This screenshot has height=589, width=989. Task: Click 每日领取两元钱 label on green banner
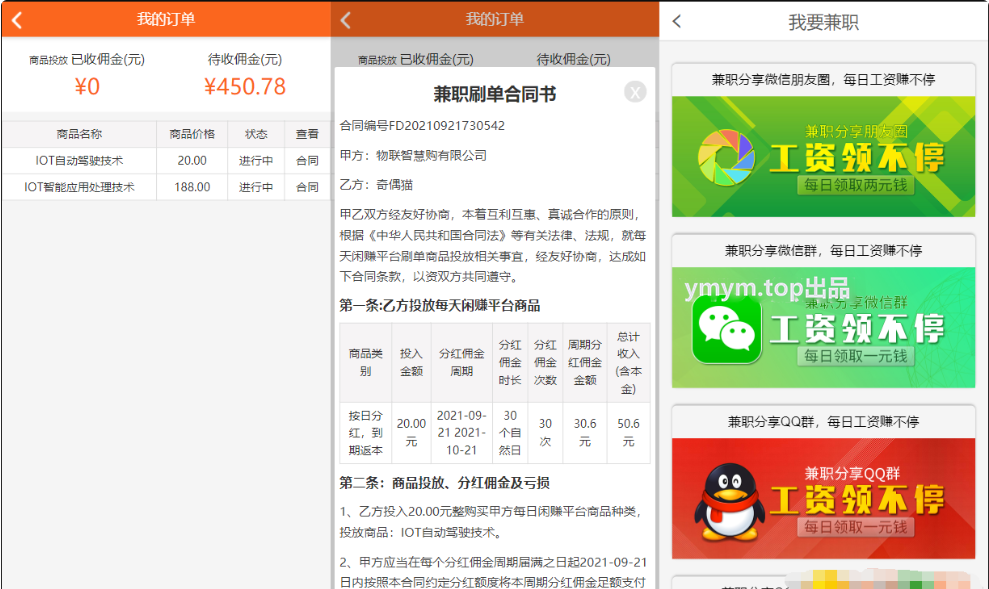pyautogui.click(x=855, y=185)
